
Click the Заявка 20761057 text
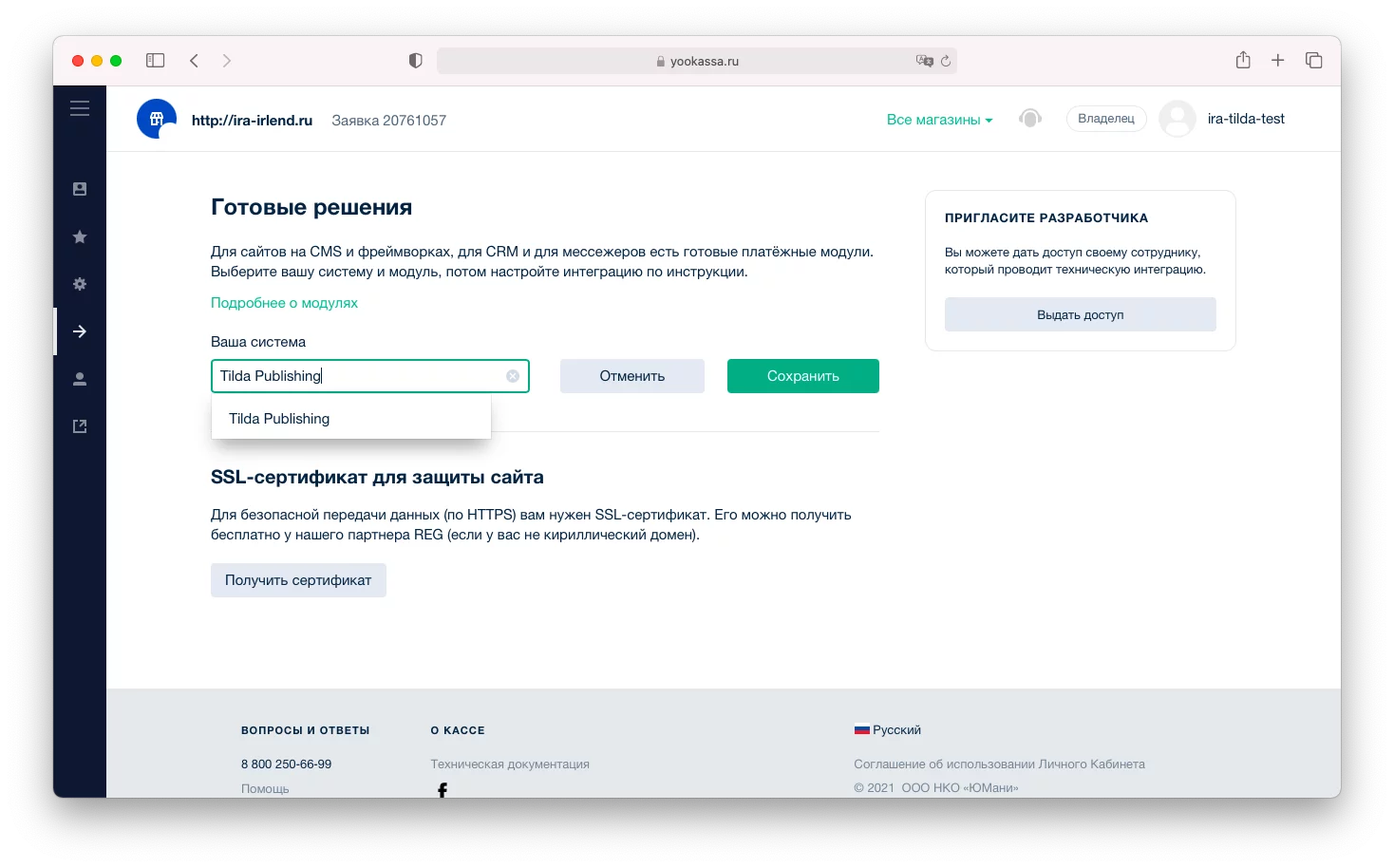click(x=388, y=121)
